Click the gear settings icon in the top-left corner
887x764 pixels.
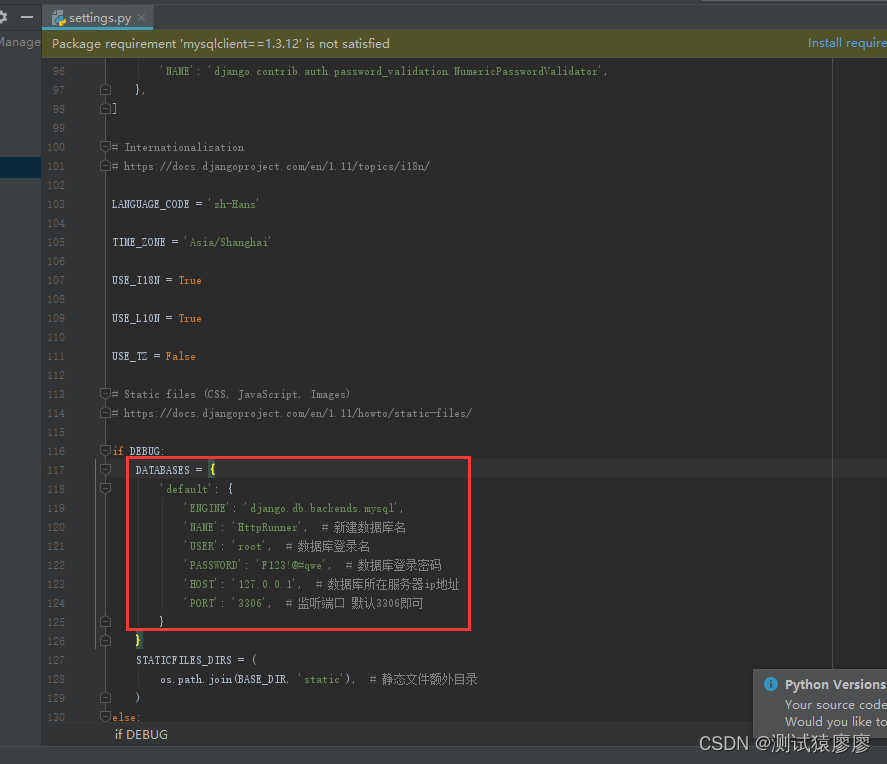click(x=5, y=16)
